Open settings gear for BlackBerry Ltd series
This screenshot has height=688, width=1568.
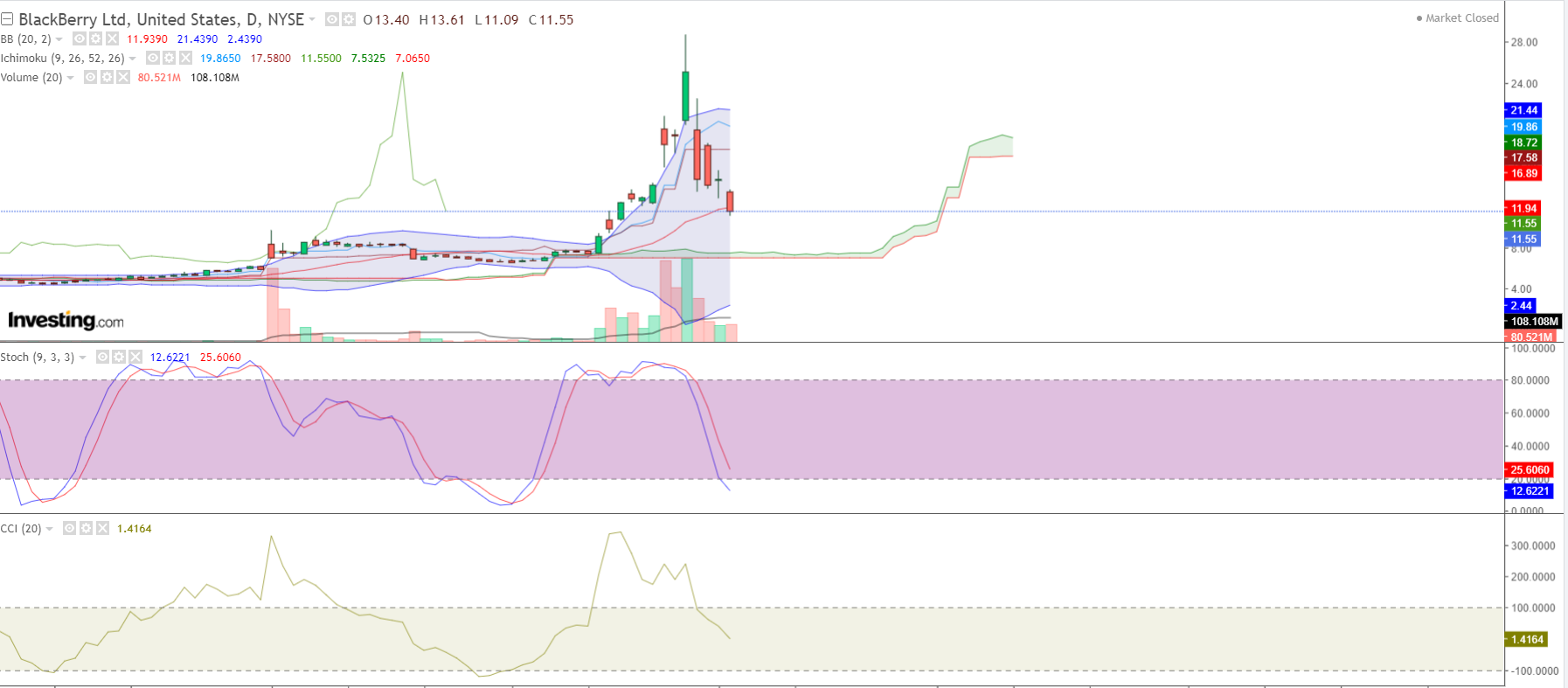[349, 19]
